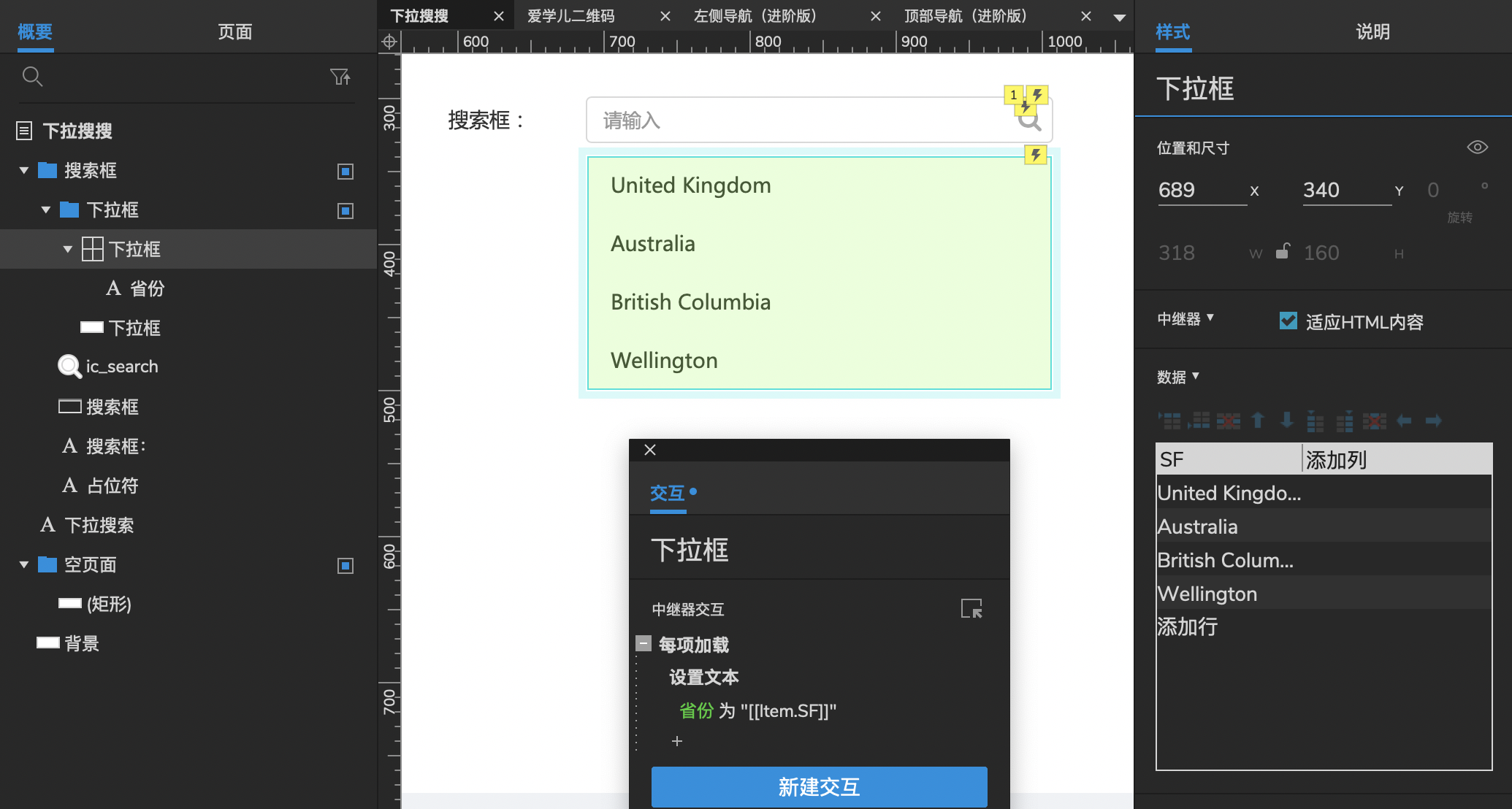
Task: Click the ruler origin crosshair icon
Action: pyautogui.click(x=389, y=42)
